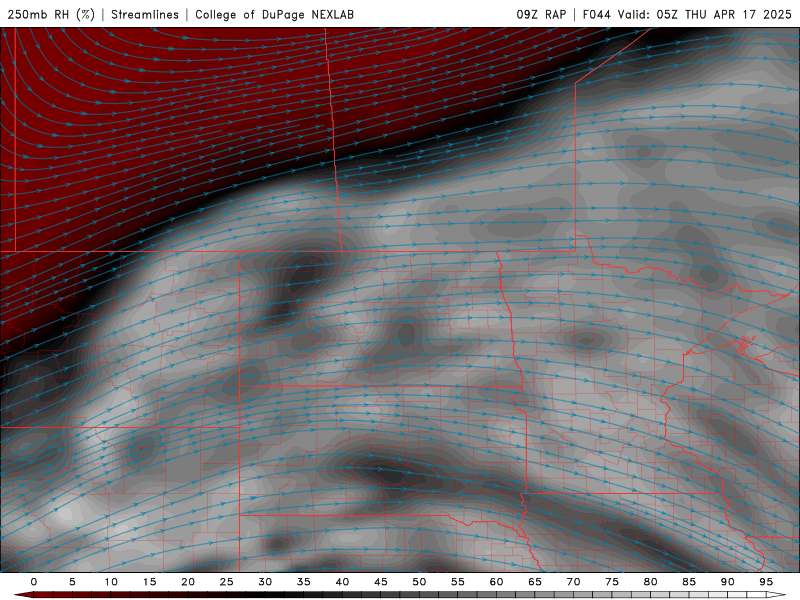This screenshot has height=600, width=800.
Task: Select the legend label "90"
Action: click(727, 582)
